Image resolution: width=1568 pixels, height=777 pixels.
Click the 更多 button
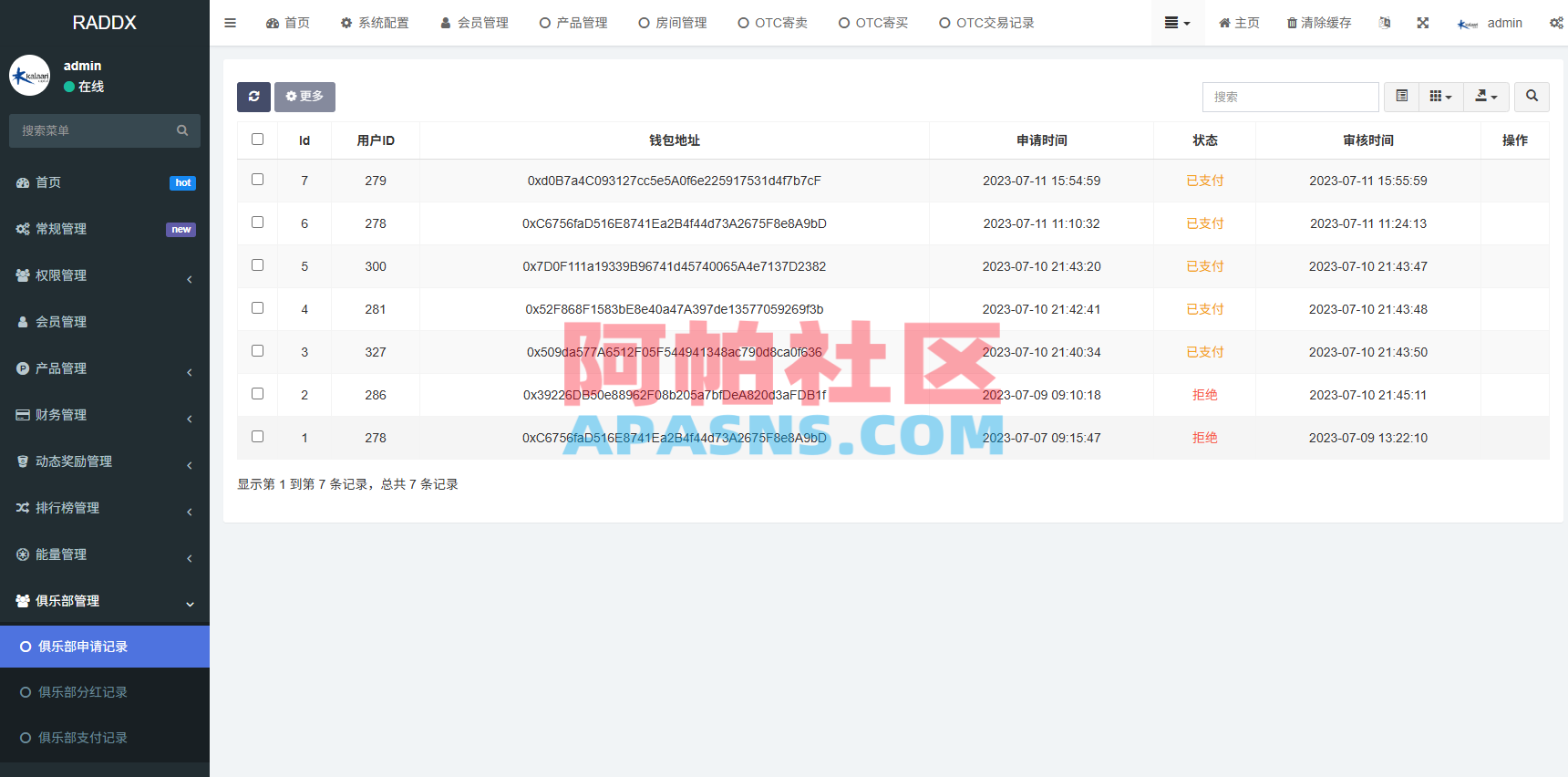(x=304, y=97)
